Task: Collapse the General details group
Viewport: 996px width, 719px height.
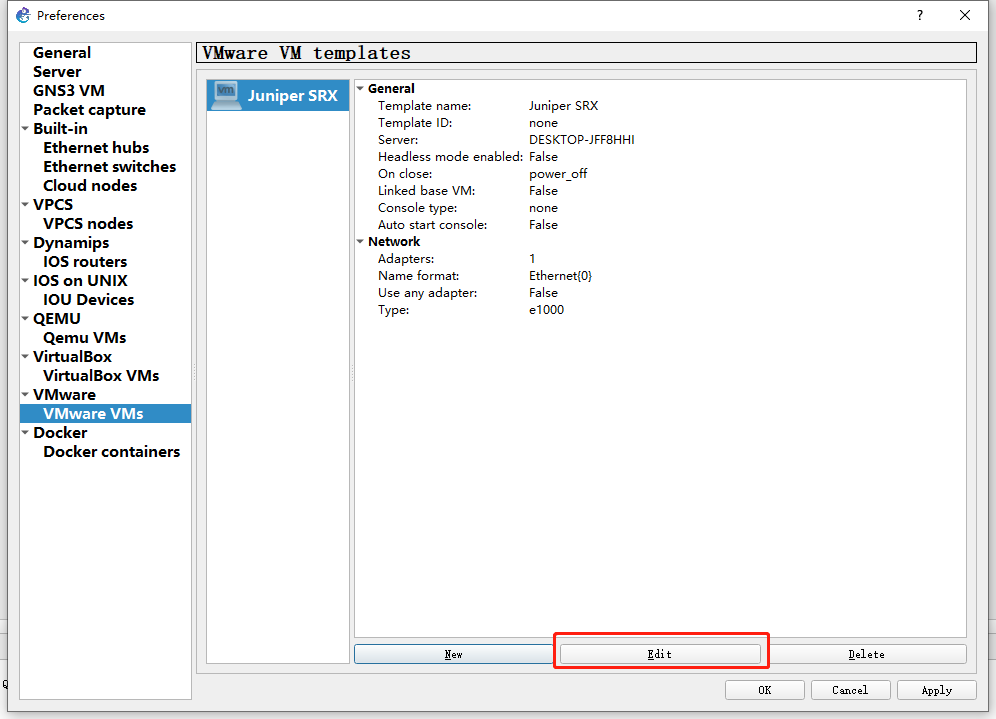Action: 360,88
